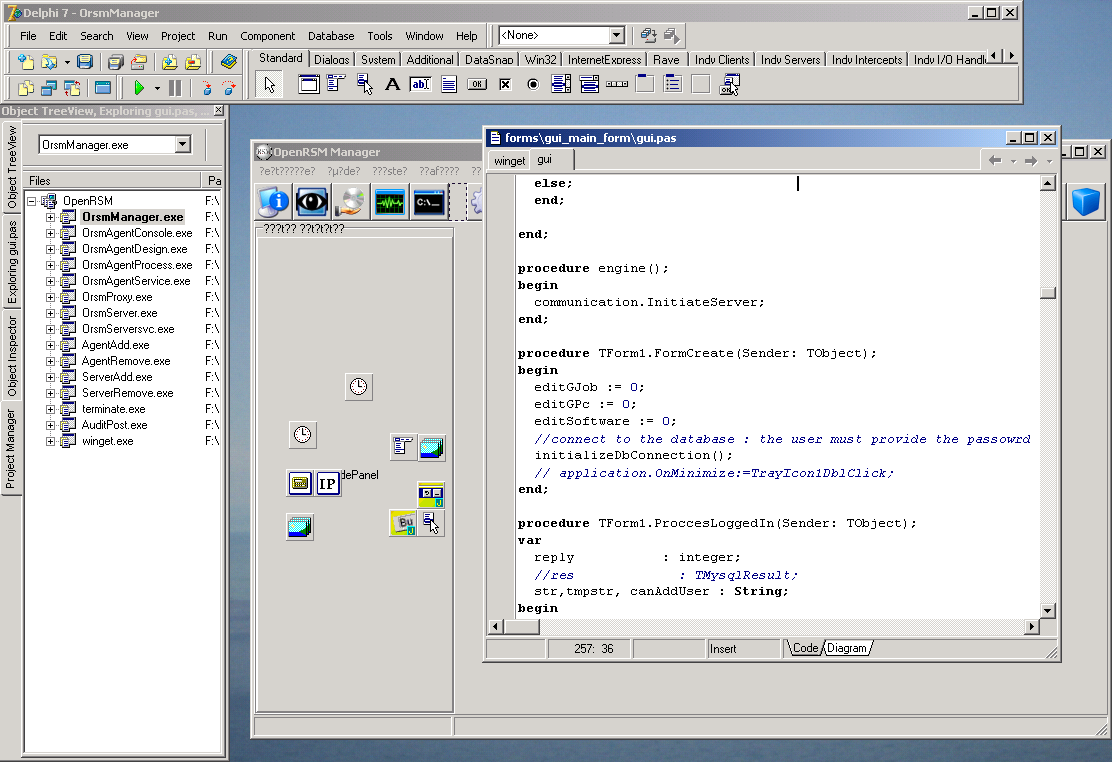
Task: Select the arrow pointer in component palette
Action: click(x=269, y=85)
